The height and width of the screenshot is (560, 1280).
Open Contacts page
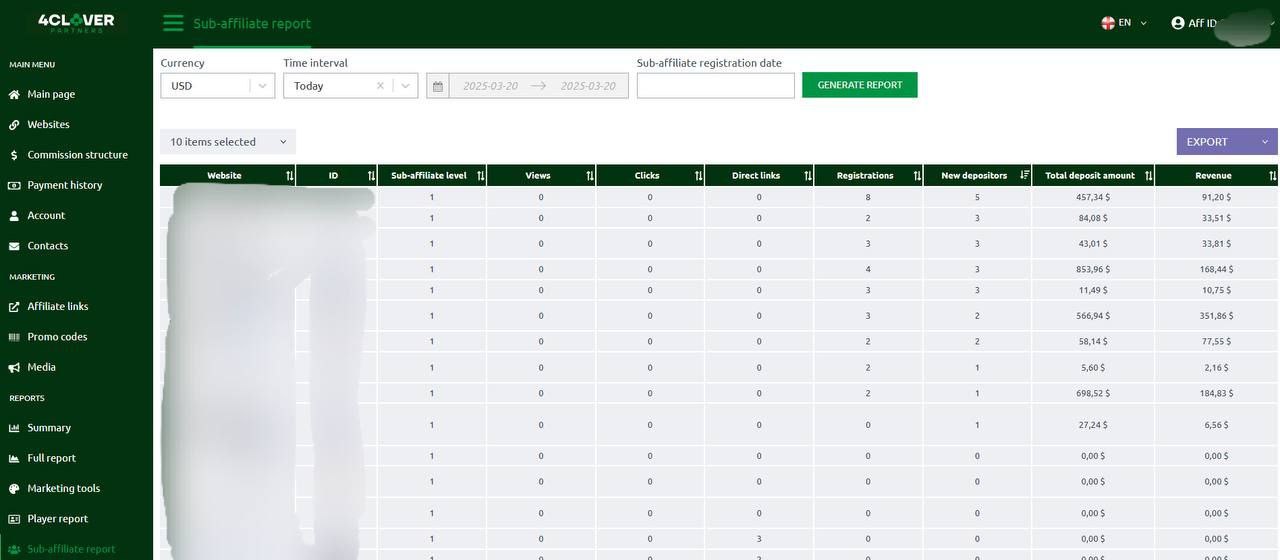[x=47, y=246]
